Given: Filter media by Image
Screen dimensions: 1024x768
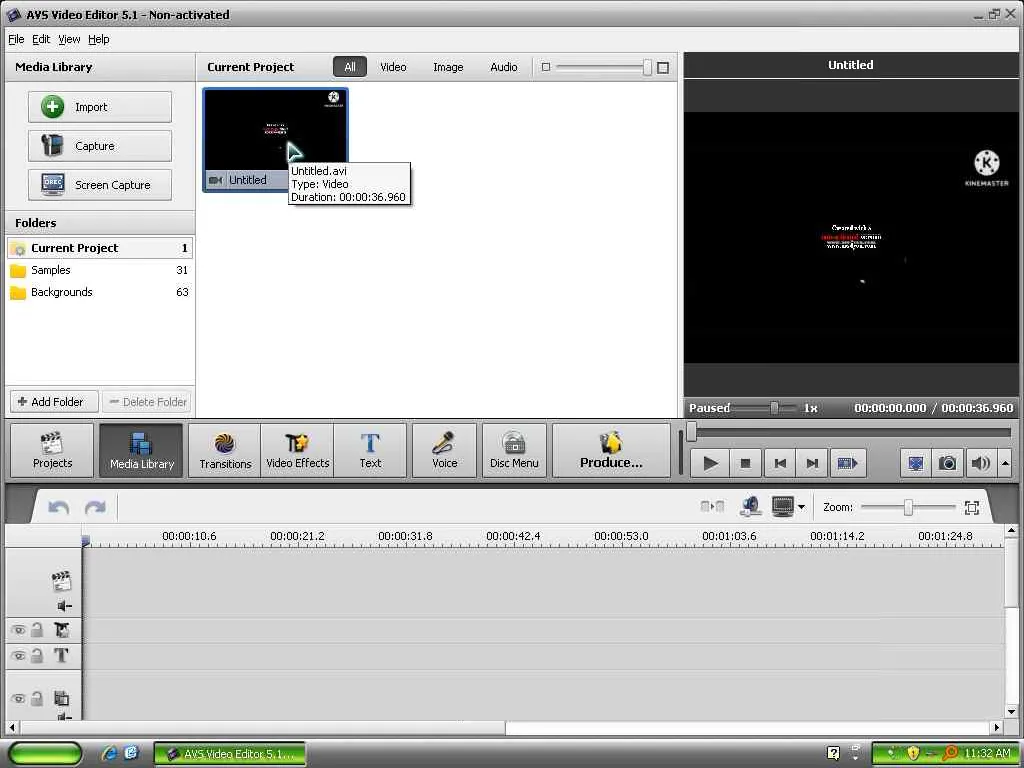Looking at the screenshot, I should pos(448,67).
